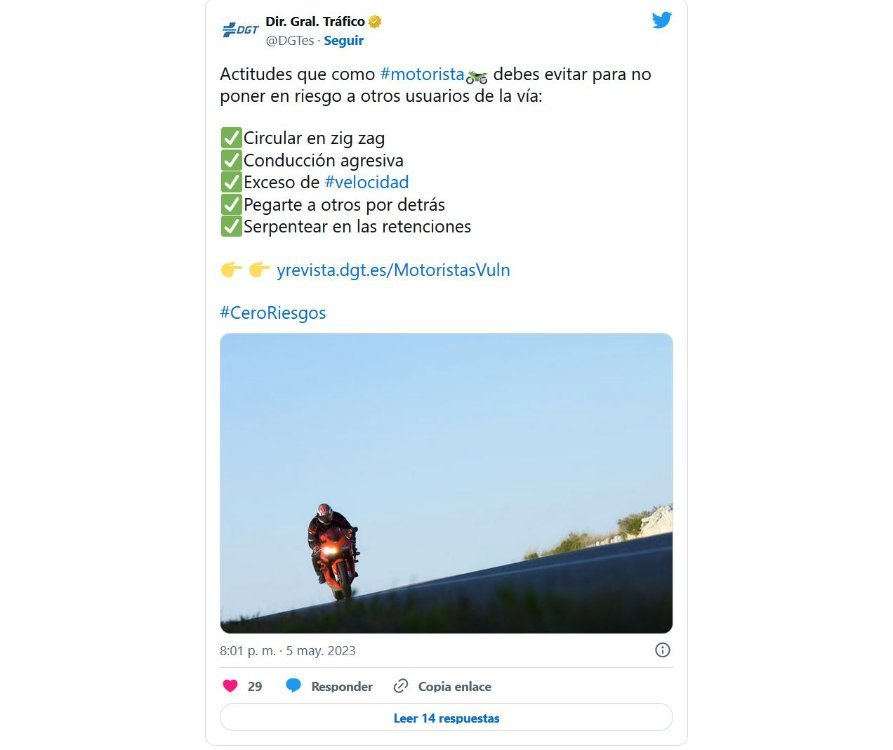Click the reply speech bubble icon
Screen dimensions: 893x750
point(293,686)
